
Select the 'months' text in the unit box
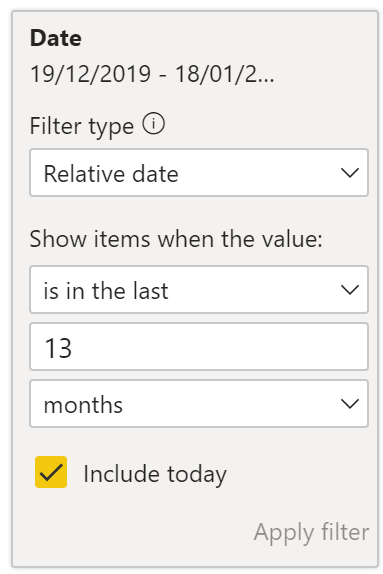pyautogui.click(x=83, y=405)
